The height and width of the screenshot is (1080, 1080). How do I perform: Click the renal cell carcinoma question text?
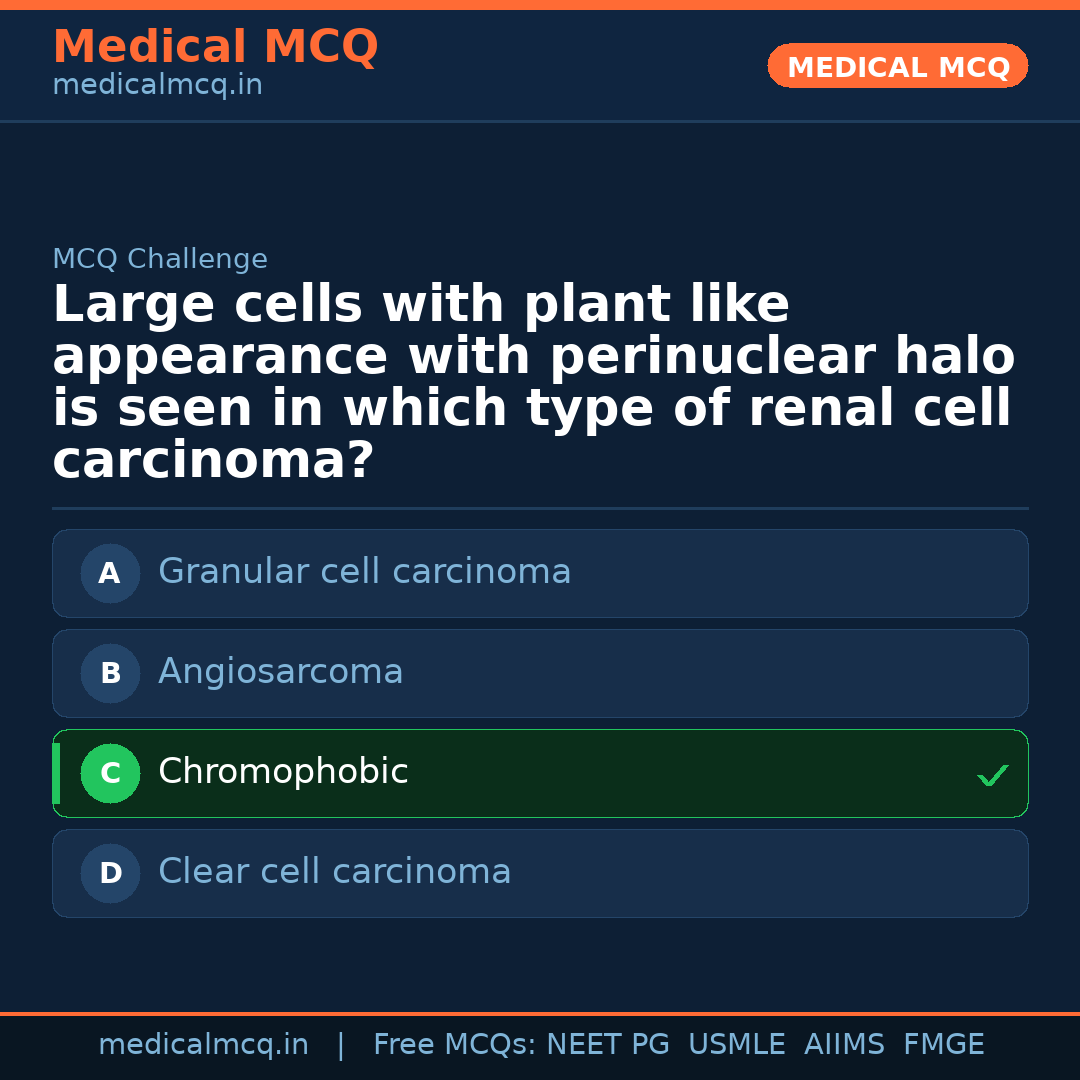532,382
